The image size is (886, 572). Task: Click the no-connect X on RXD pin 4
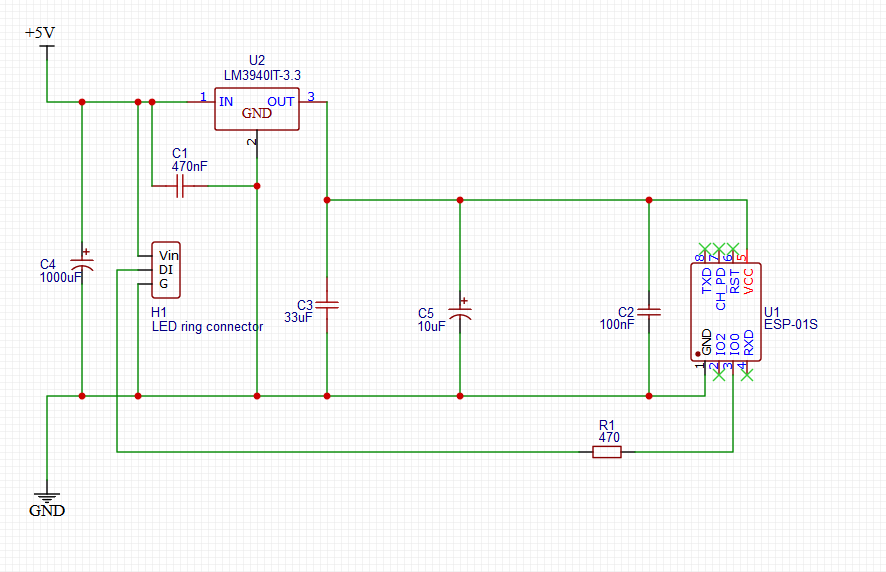(747, 375)
